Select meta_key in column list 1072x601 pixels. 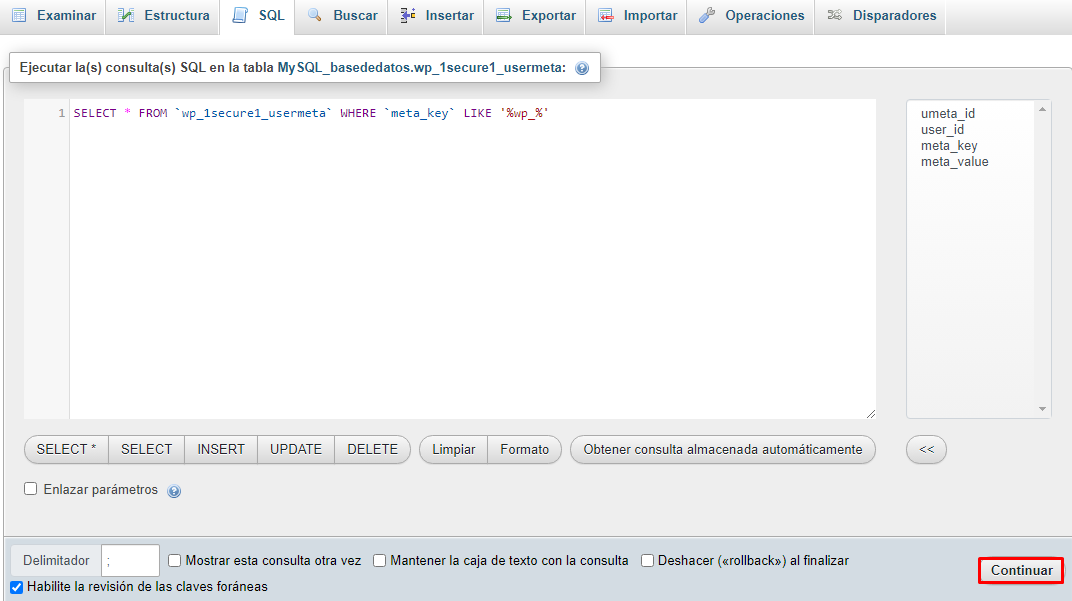pos(949,146)
